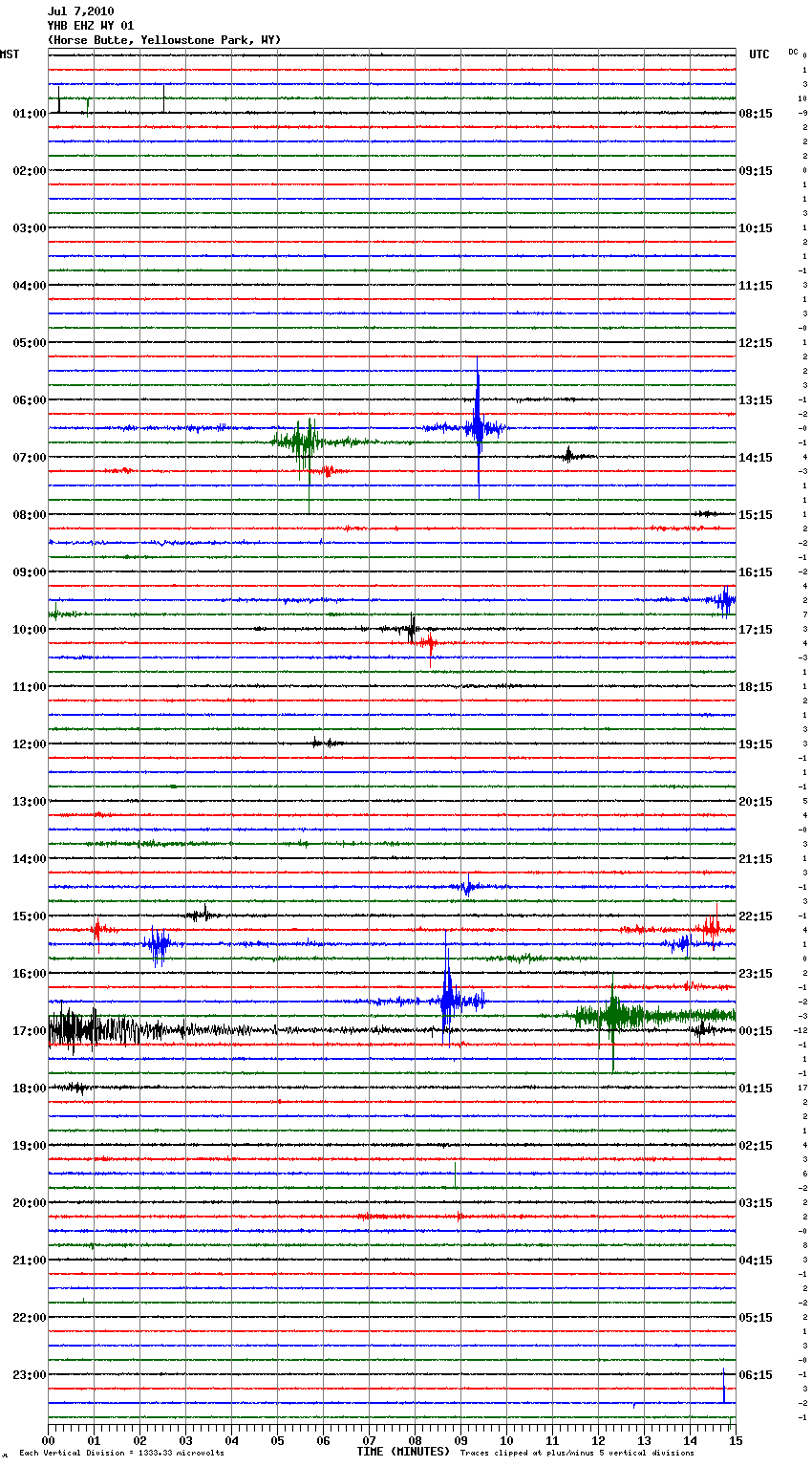Click the MST column header
Viewport: 812px width, 1466px height.
10,54
